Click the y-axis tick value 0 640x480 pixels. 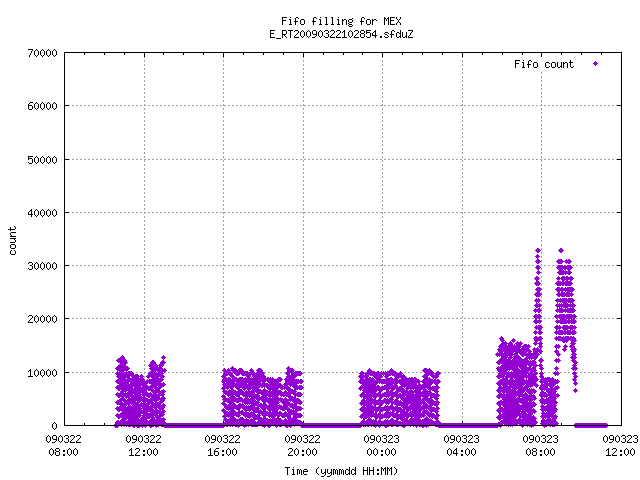54,426
